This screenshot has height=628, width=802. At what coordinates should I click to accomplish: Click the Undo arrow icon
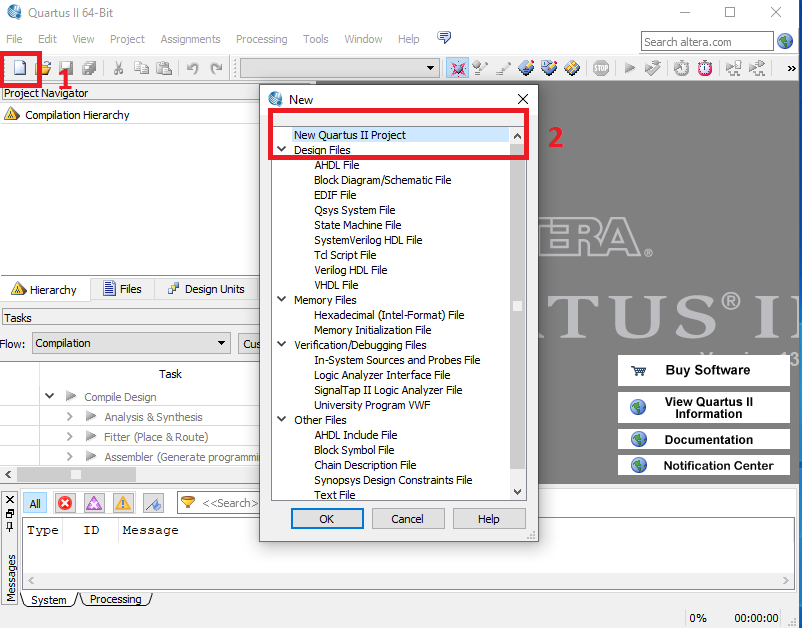click(193, 68)
